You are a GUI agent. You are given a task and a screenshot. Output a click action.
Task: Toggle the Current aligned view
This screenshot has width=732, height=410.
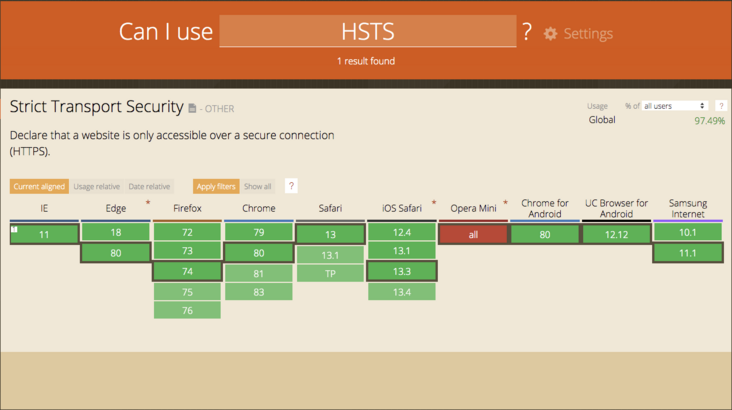click(39, 187)
